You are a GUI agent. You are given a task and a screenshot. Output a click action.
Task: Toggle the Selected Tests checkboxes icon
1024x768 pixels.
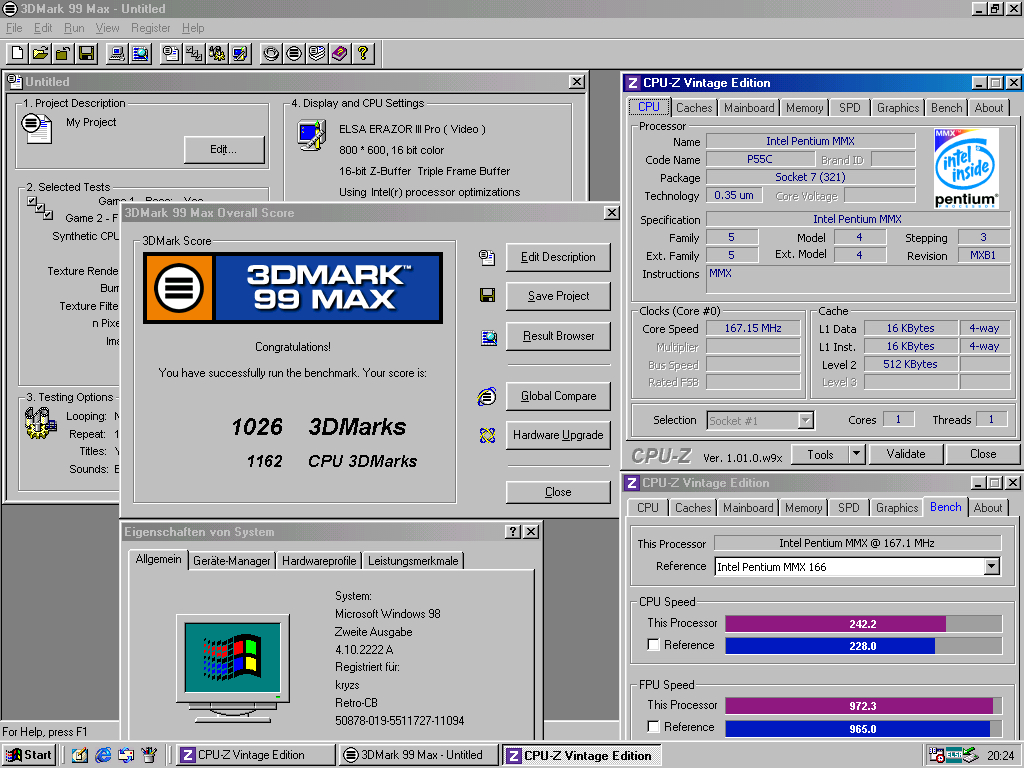[40, 208]
